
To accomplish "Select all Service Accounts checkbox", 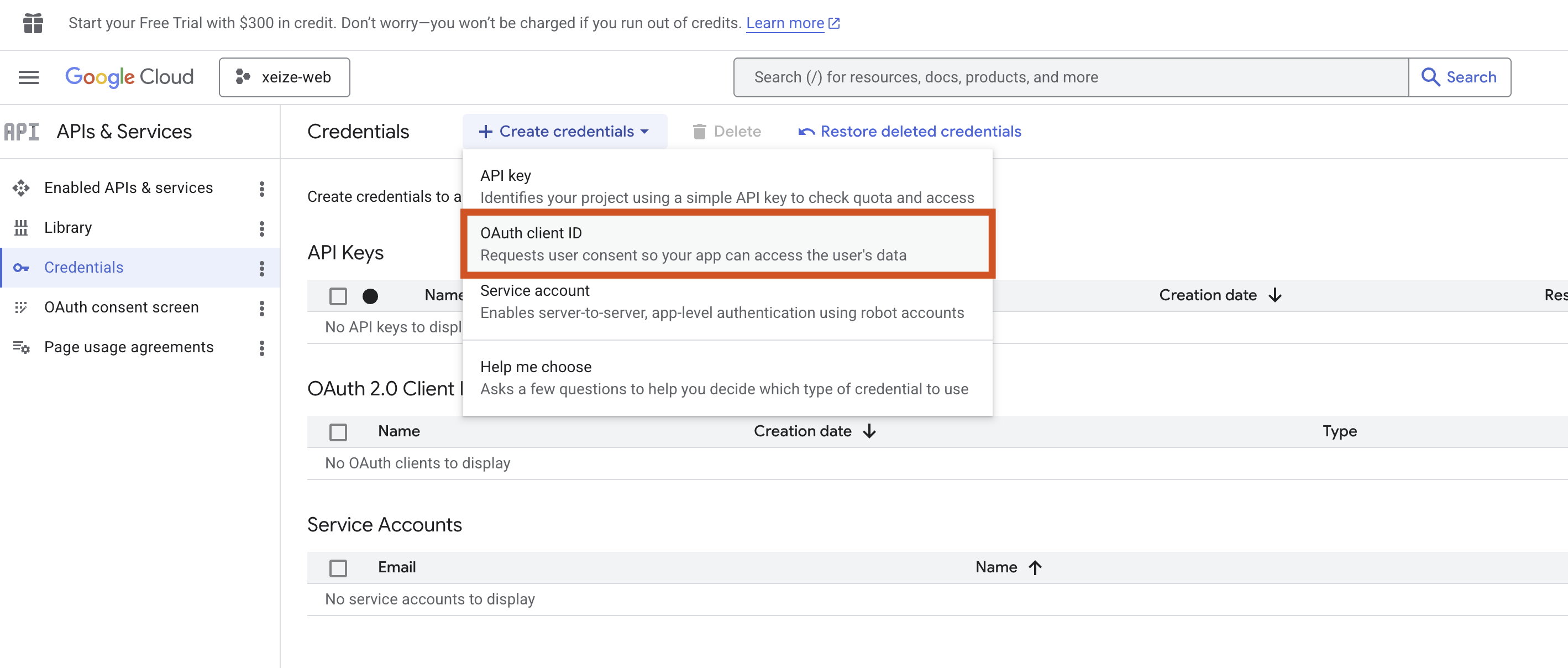I will click(338, 568).
